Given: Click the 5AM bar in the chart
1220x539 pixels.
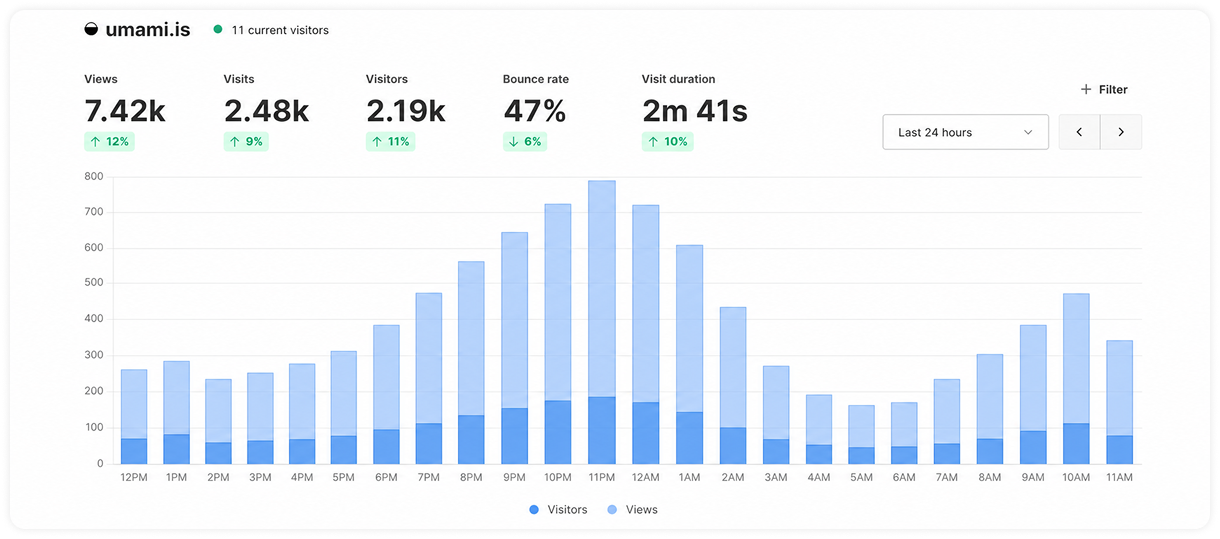Looking at the screenshot, I should tap(860, 434).
